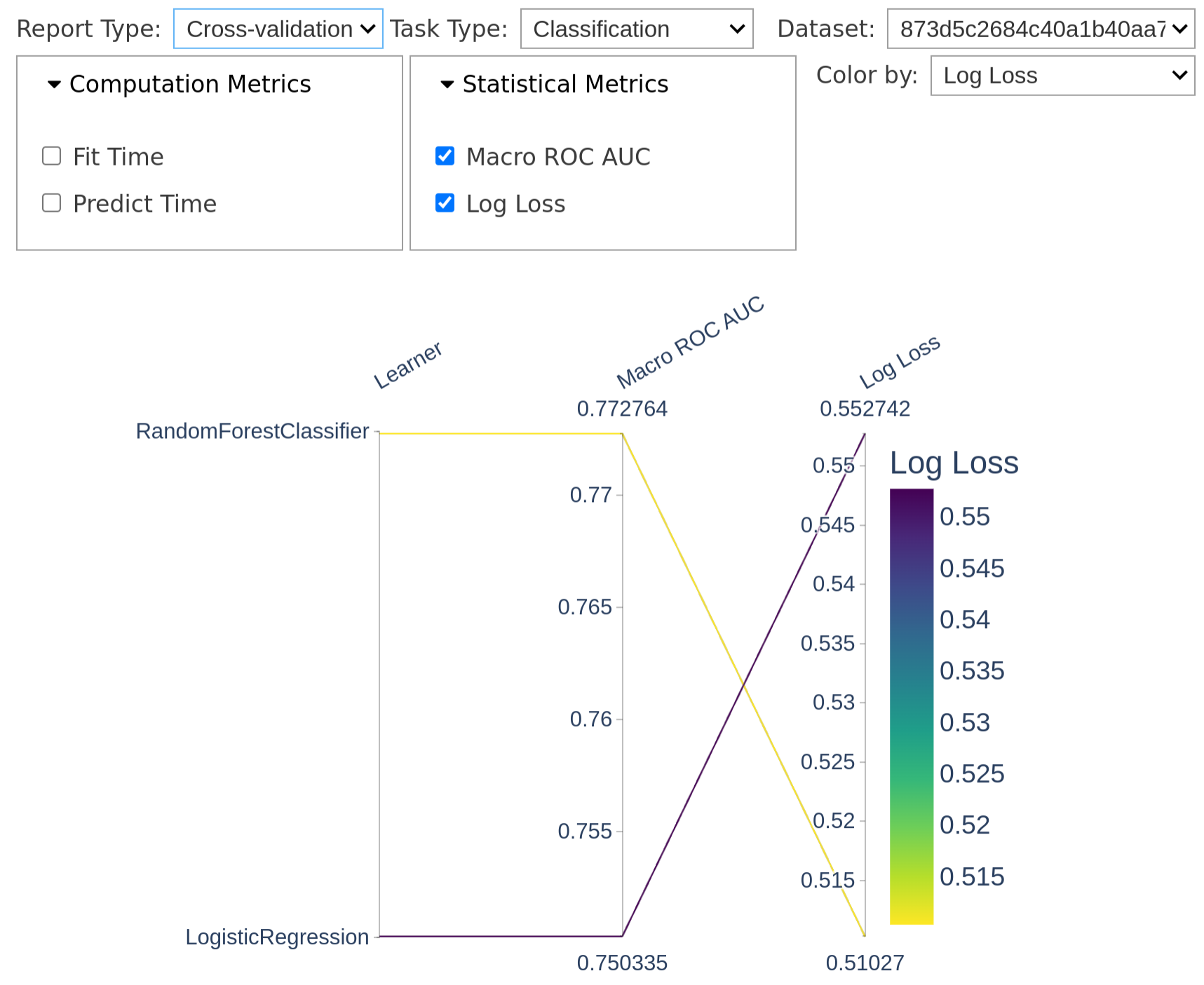Click the Log Loss legend title
This screenshot has height=985, width=1204.
click(x=954, y=463)
